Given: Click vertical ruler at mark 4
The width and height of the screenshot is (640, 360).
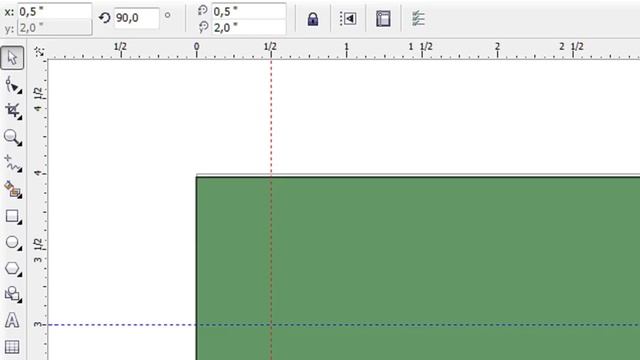Looking at the screenshot, I should [39, 173].
